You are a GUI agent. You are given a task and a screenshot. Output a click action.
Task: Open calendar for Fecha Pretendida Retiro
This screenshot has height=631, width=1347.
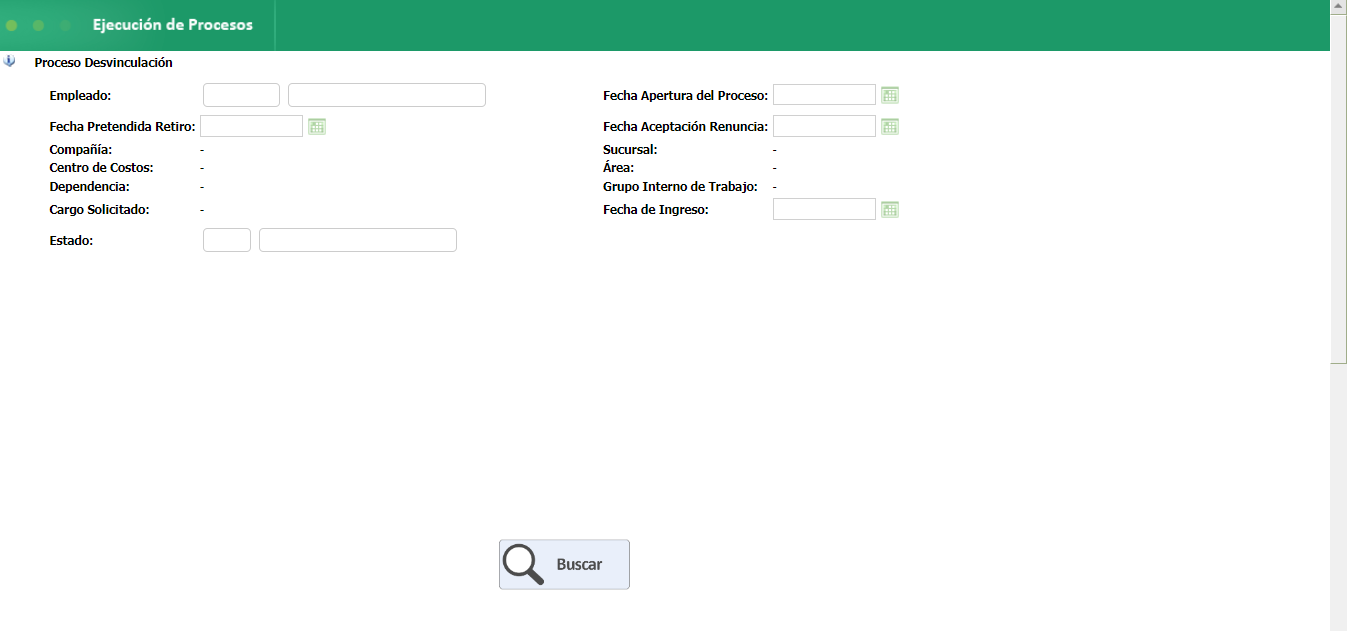click(317, 126)
